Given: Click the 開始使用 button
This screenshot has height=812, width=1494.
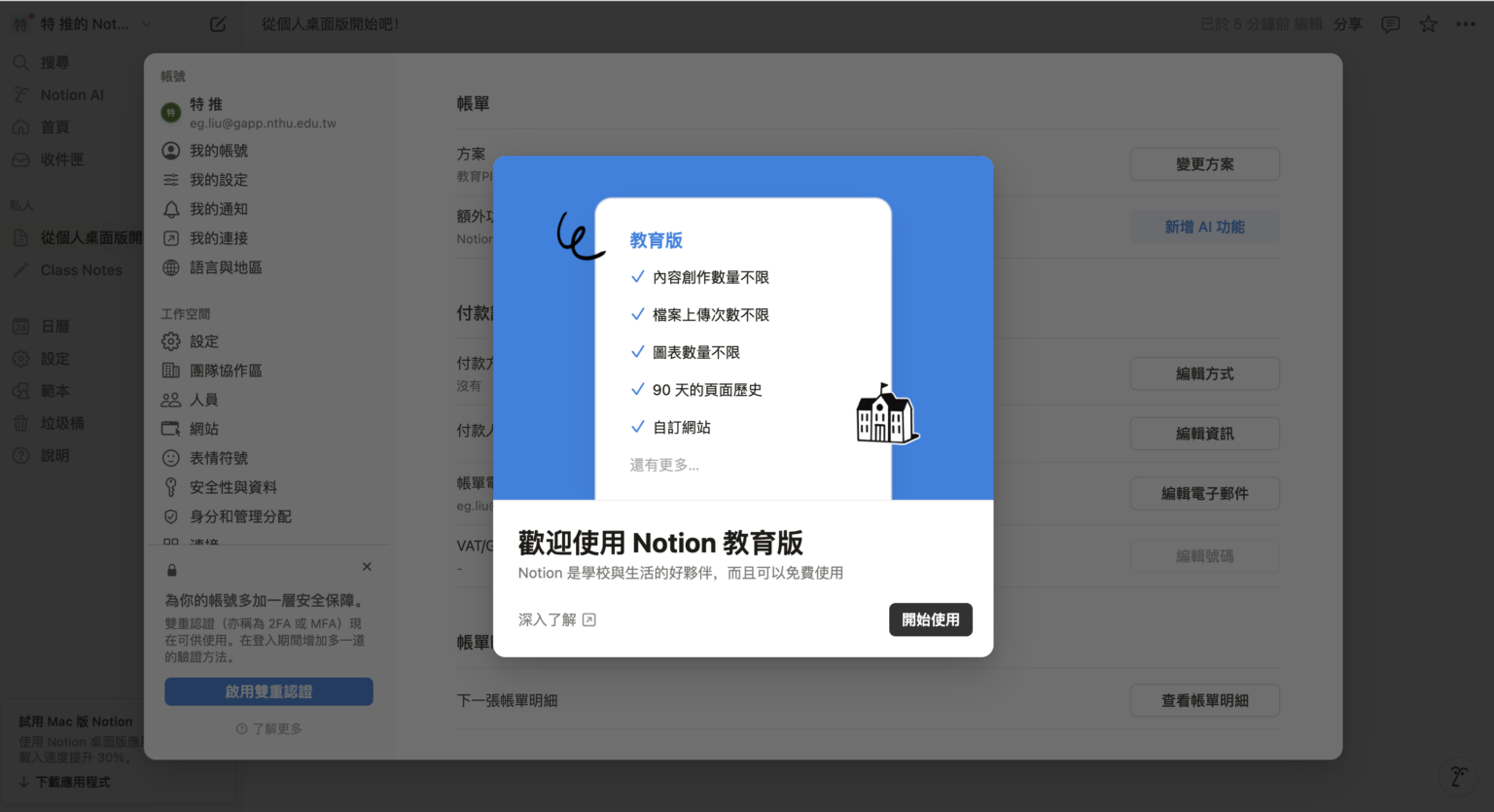Looking at the screenshot, I should (x=930, y=619).
